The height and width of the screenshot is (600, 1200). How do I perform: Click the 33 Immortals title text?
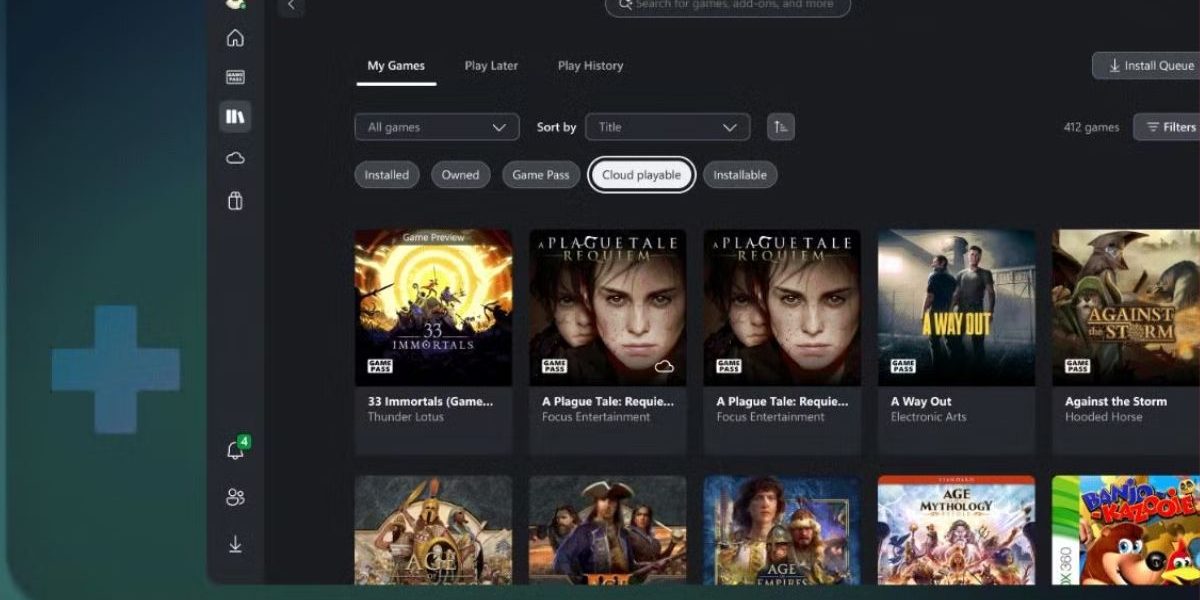pyautogui.click(x=431, y=401)
